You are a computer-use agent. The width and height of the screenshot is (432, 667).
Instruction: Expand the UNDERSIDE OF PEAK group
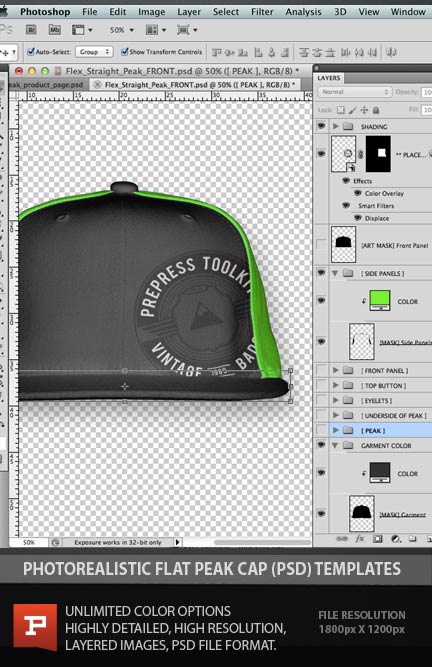pos(335,415)
